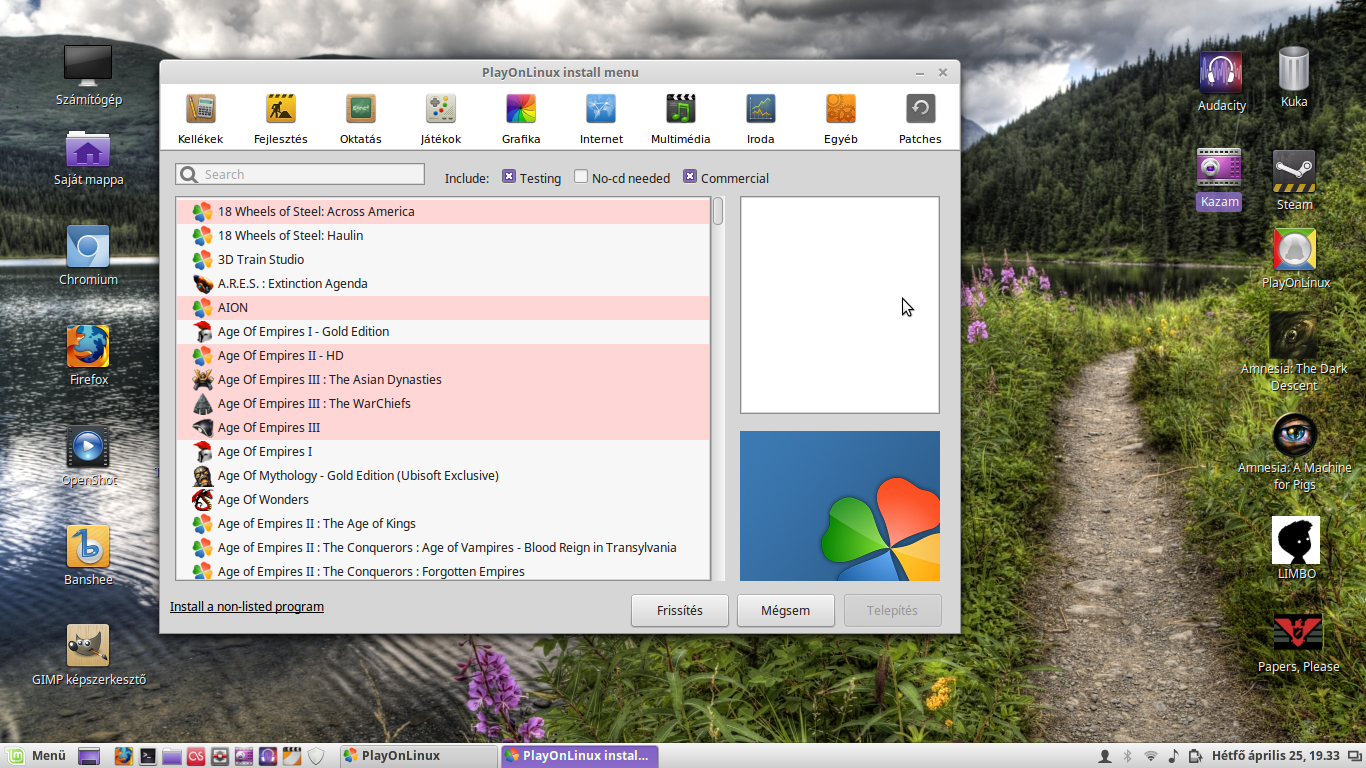1366x768 pixels.
Task: Launch Amnesia: A Machine for Pigs
Action: [1294, 452]
